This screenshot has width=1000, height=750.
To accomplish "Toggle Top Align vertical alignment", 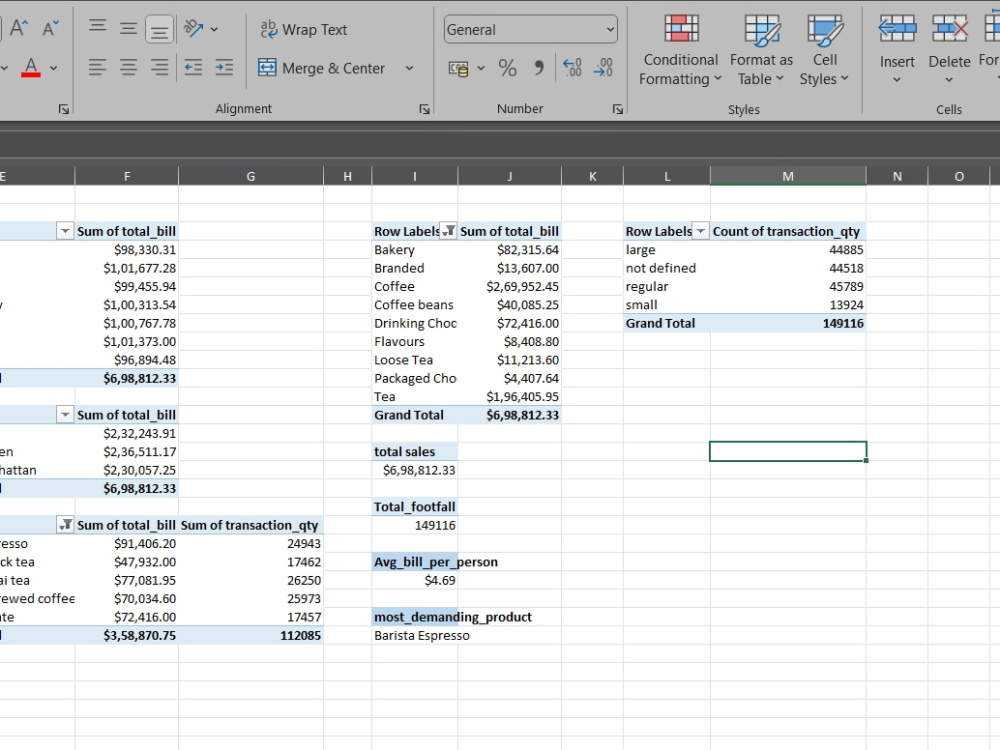I will (x=97, y=28).
